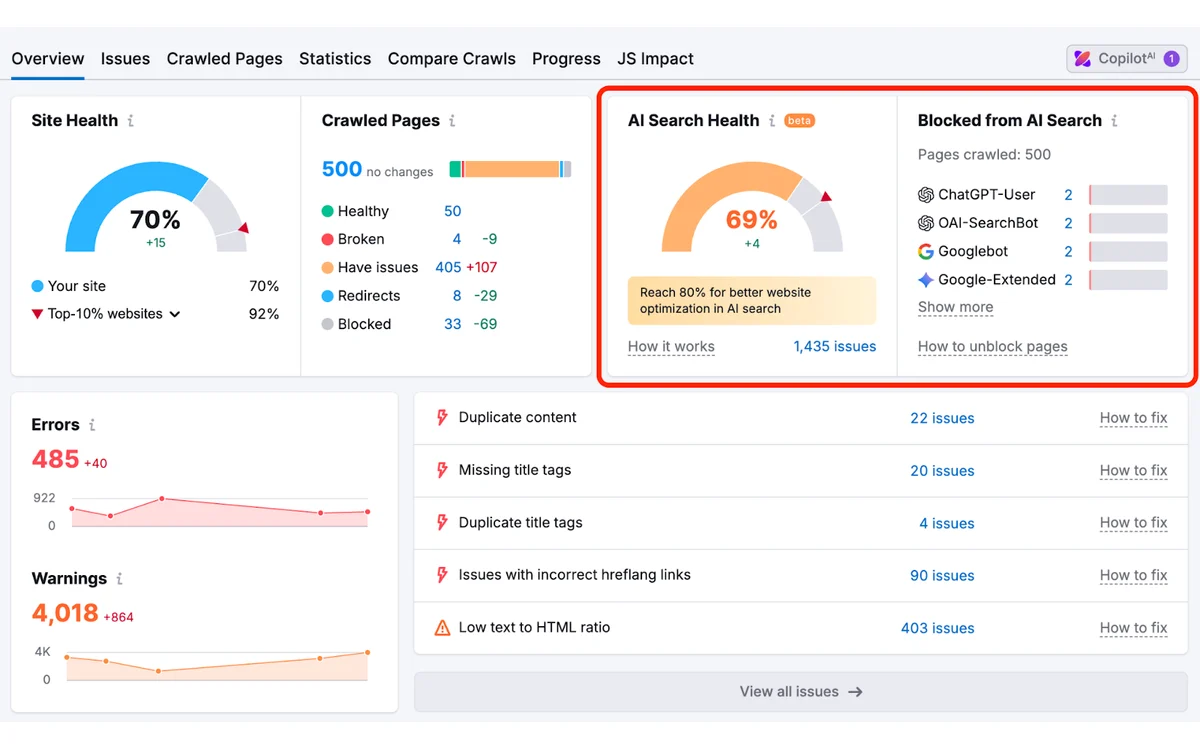The image size is (1200, 750).
Task: Open the How to unblock pages link
Action: [x=993, y=347]
